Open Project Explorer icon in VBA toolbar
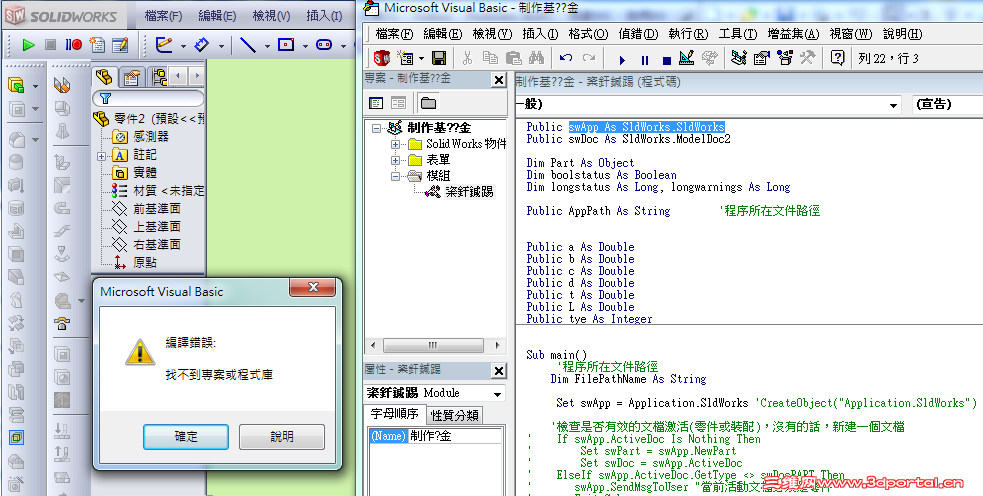Viewport: 983px width, 496px height. coord(739,58)
